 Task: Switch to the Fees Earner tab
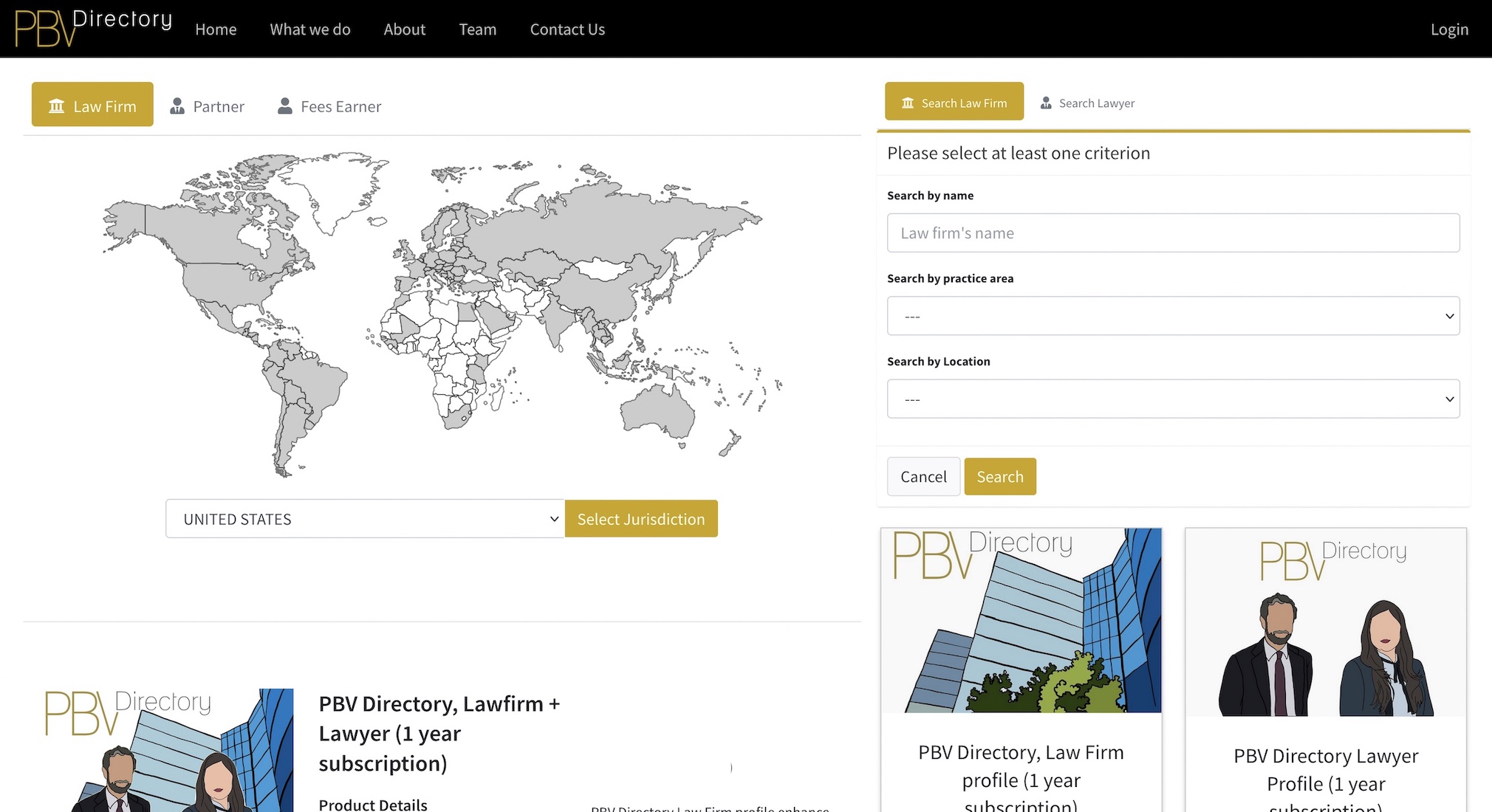tap(329, 106)
